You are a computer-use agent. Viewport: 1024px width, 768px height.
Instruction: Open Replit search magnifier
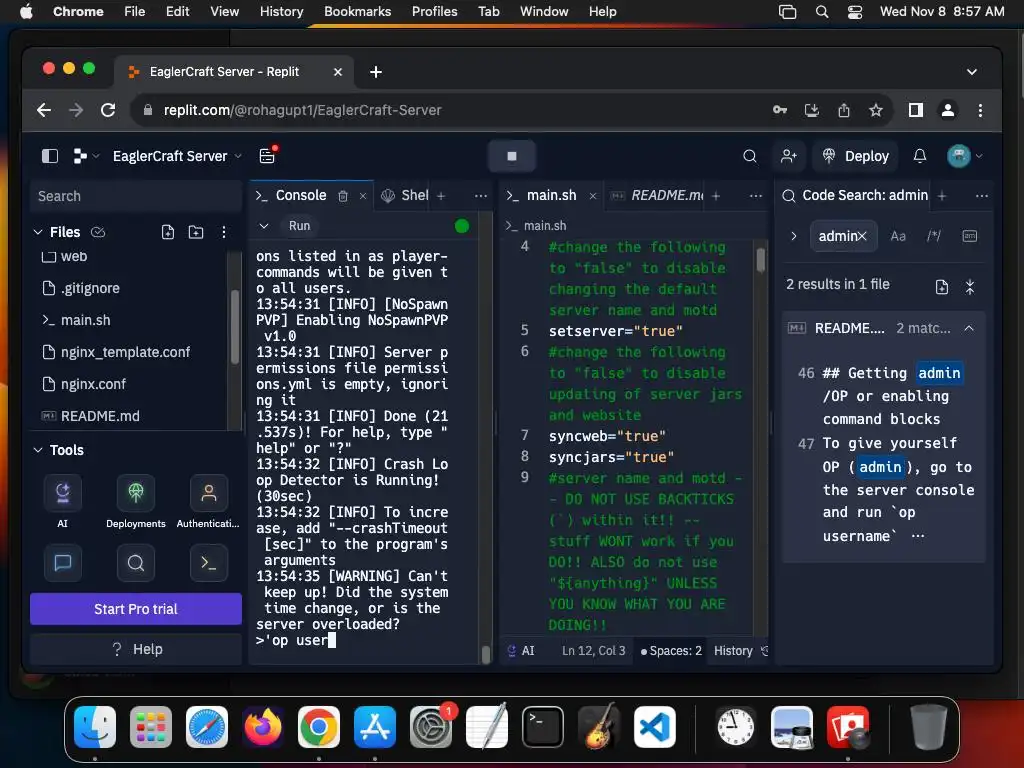point(750,156)
